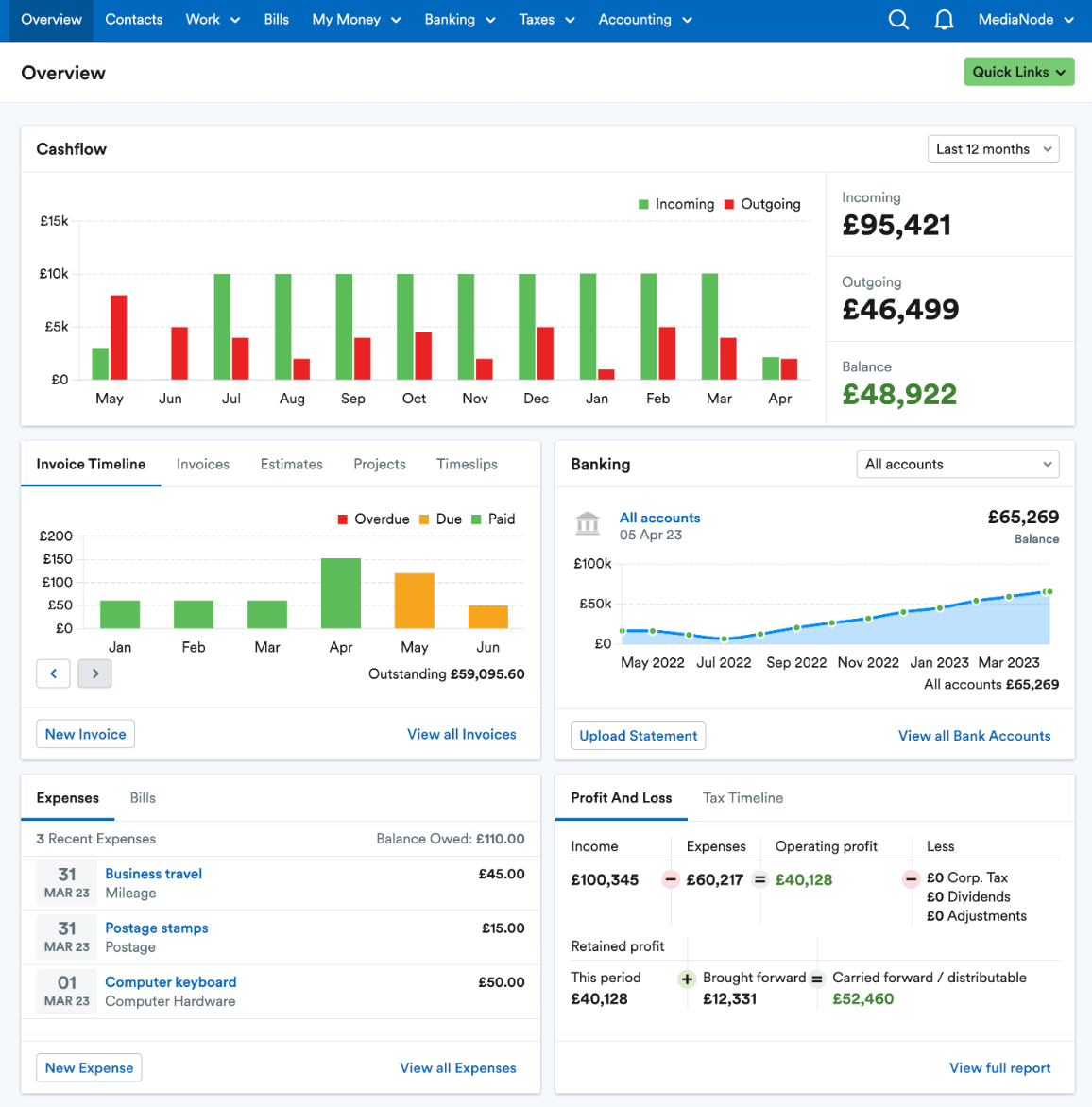Viewport: 1092px width, 1107px height.
Task: Click the equals icon before Operating profit
Action: [x=759, y=878]
